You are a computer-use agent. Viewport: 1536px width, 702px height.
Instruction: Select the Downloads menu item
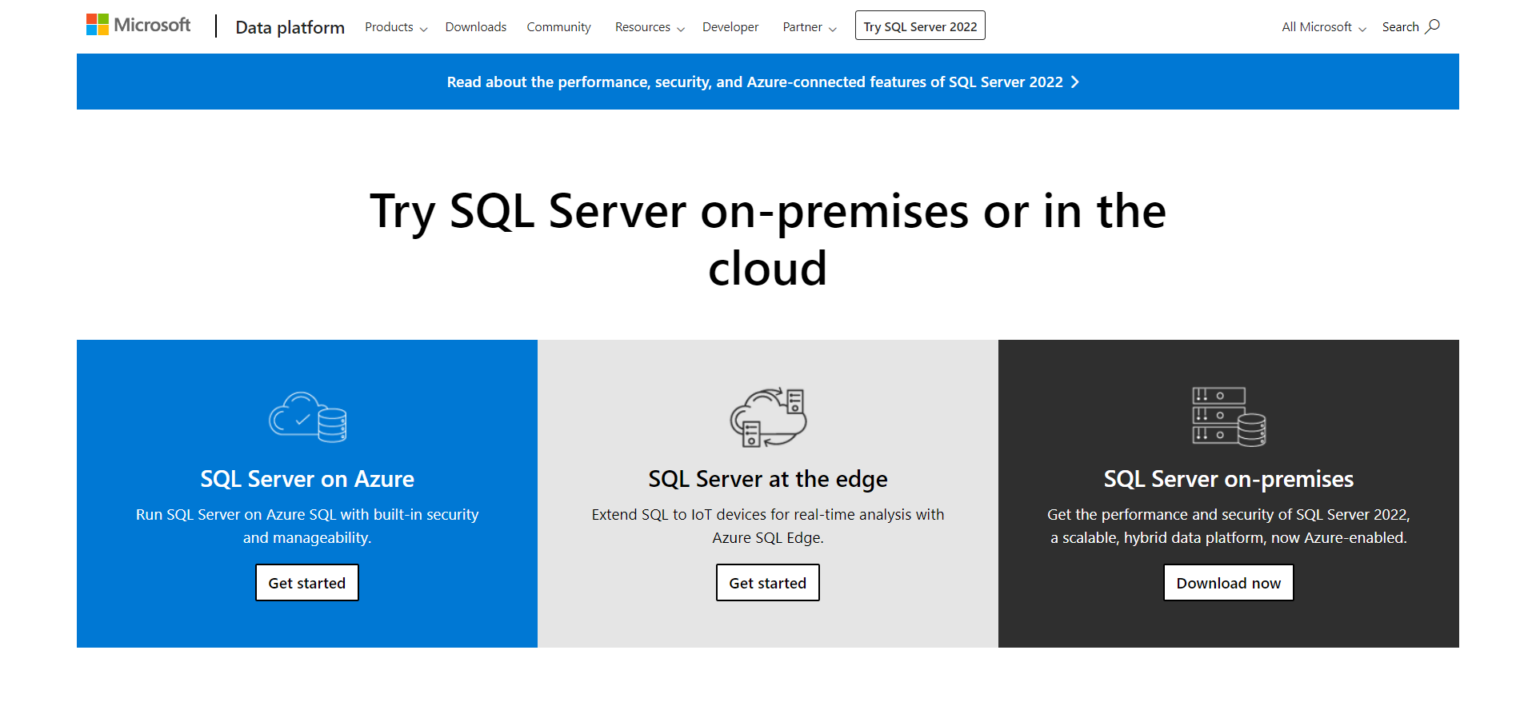[x=476, y=27]
